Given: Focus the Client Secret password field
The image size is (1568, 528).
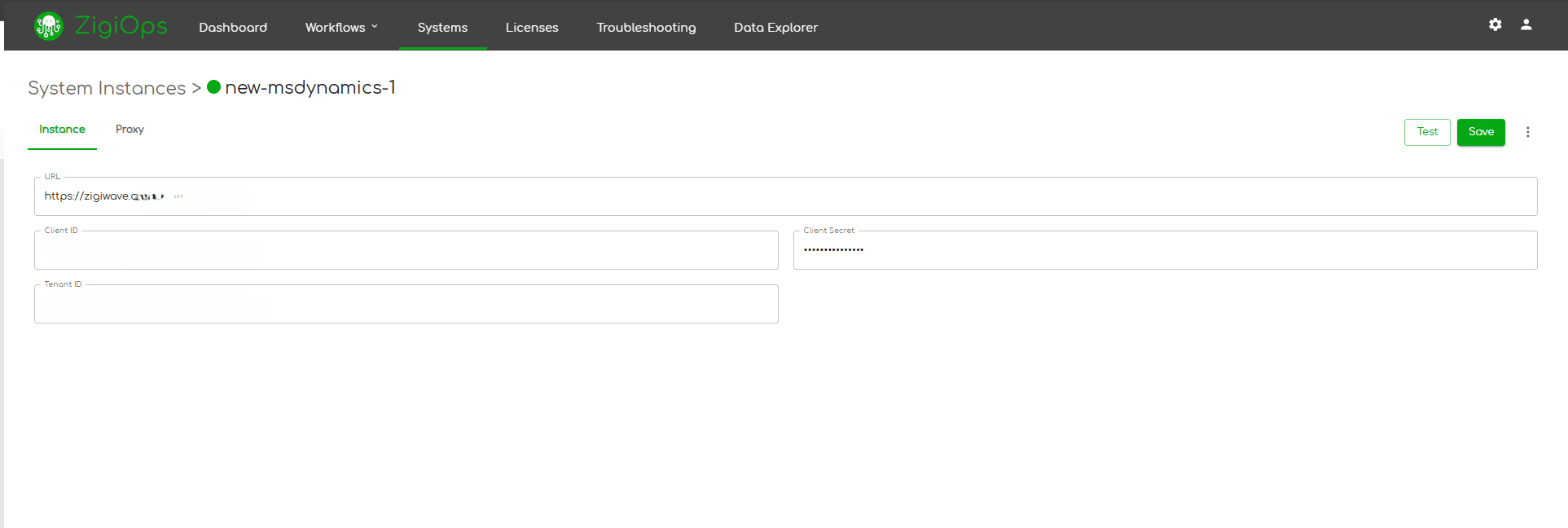Looking at the screenshot, I should [x=1165, y=250].
